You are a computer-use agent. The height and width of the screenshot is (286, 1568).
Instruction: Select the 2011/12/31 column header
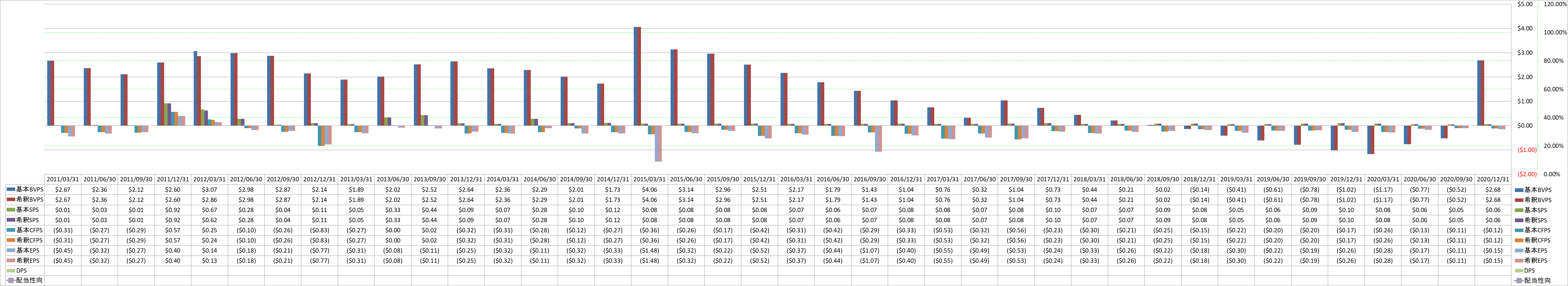[173, 179]
